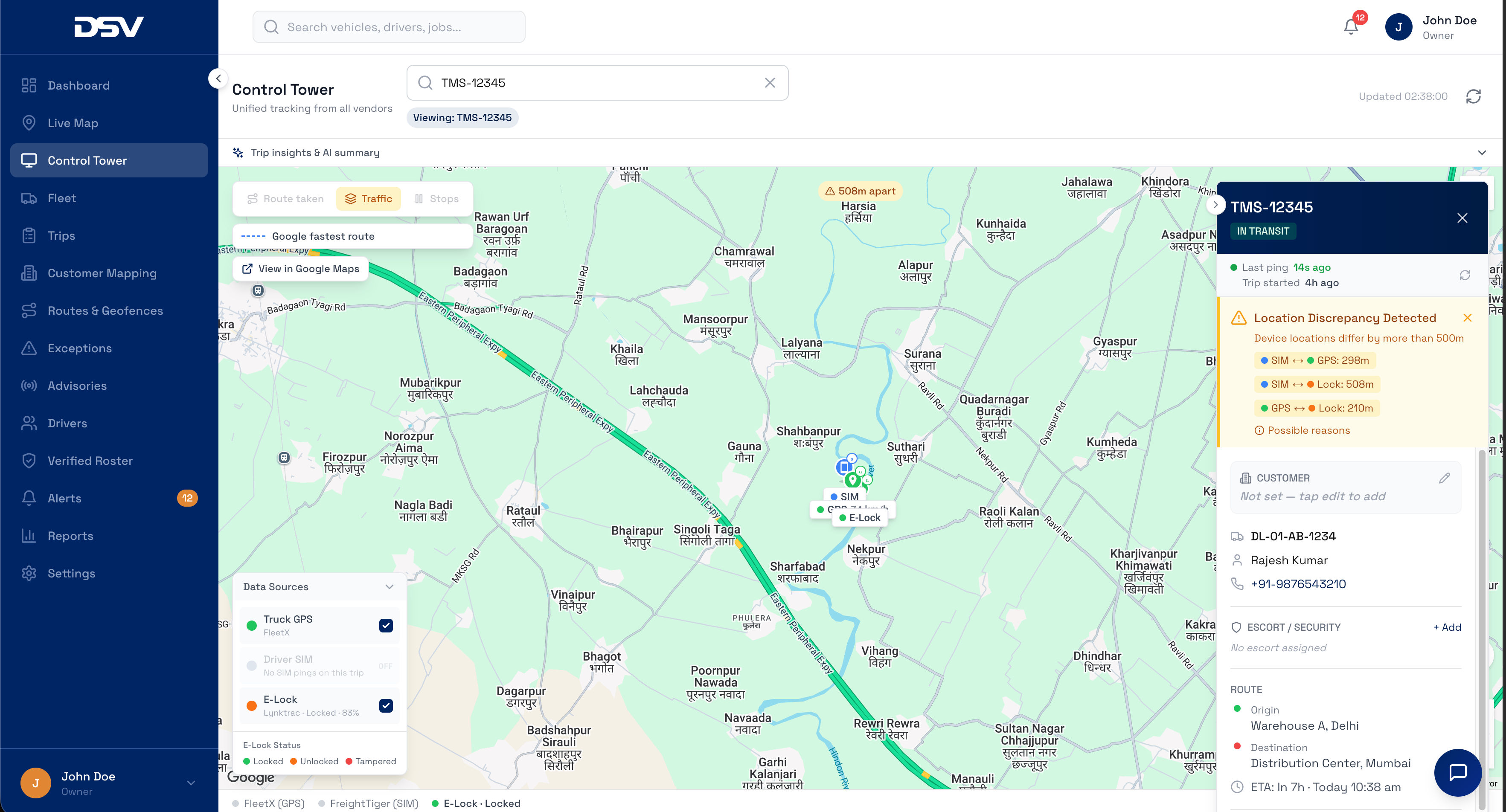Collapse Data Sources panel
This screenshot has height=812, width=1506.
point(390,586)
